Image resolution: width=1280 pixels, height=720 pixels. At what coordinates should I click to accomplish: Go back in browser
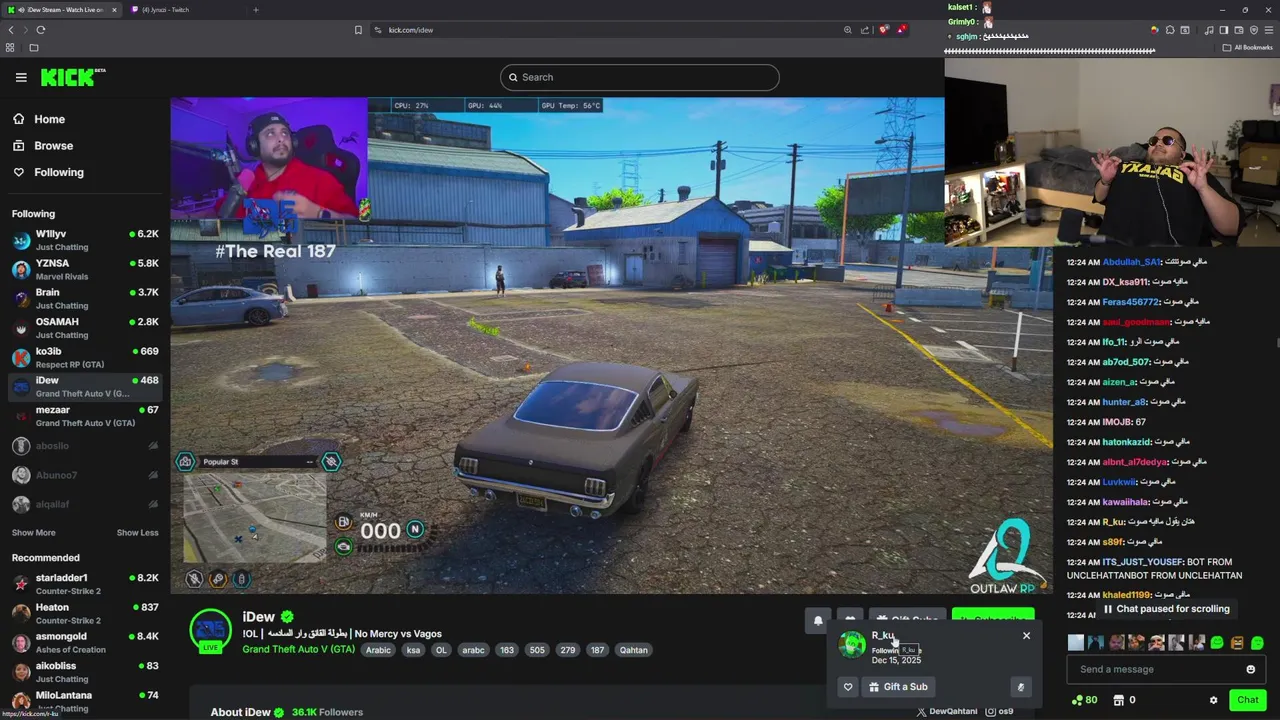tap(11, 30)
